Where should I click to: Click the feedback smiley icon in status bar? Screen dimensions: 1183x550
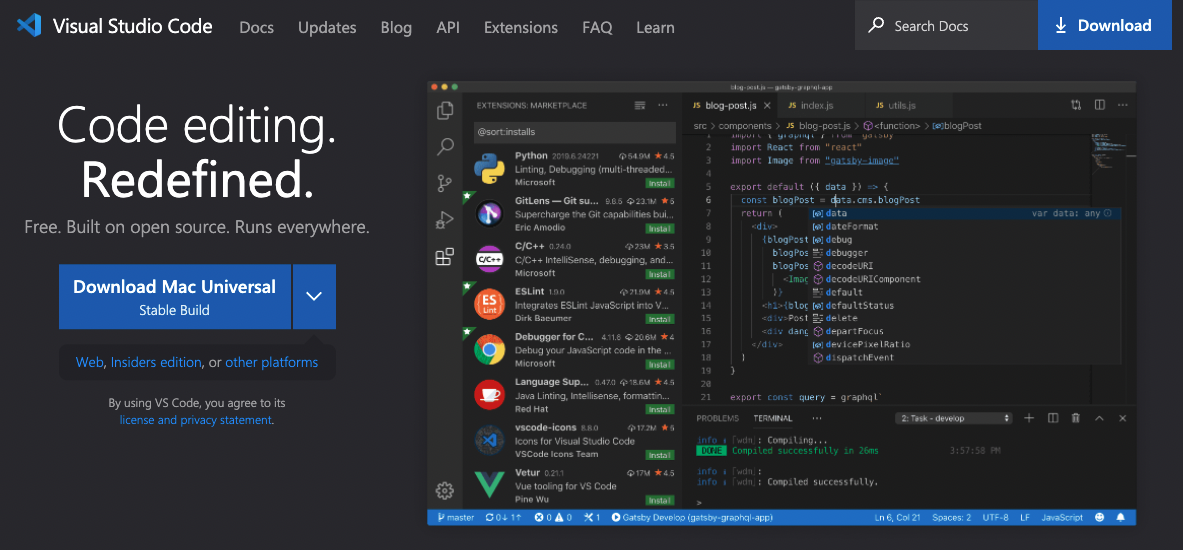(x=1099, y=518)
